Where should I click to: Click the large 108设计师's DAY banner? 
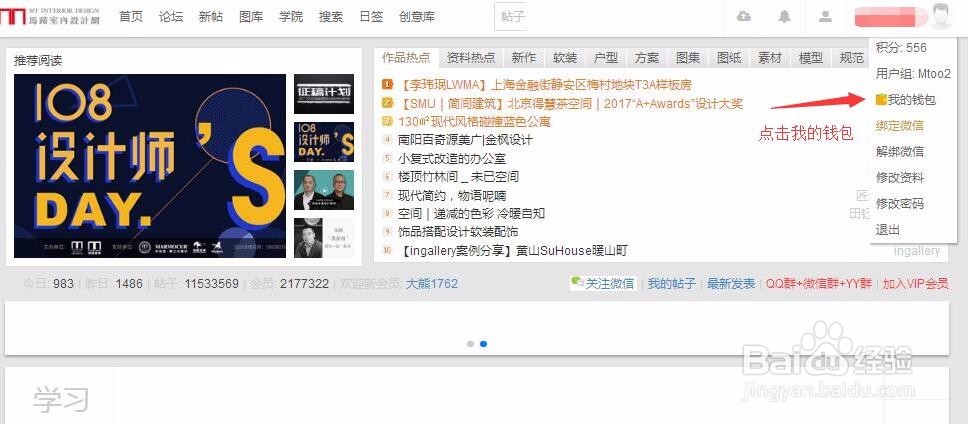click(x=149, y=166)
